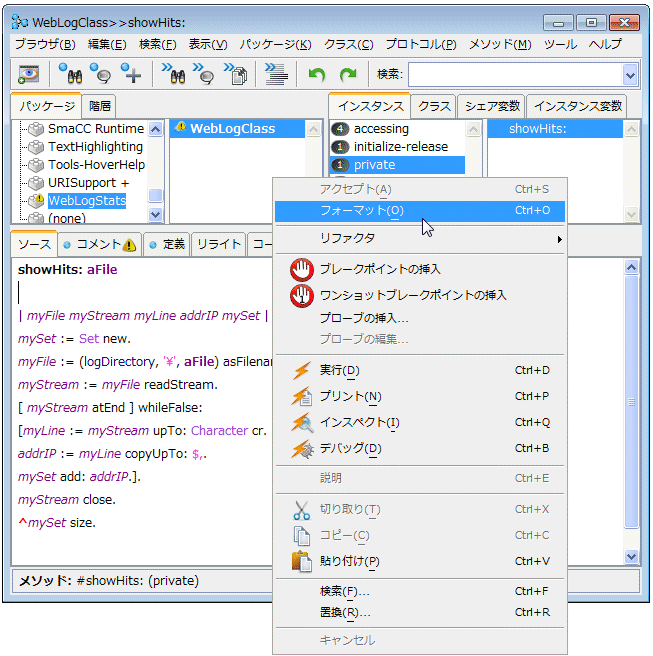Click the eye inspect icon in toolbar

[29, 74]
